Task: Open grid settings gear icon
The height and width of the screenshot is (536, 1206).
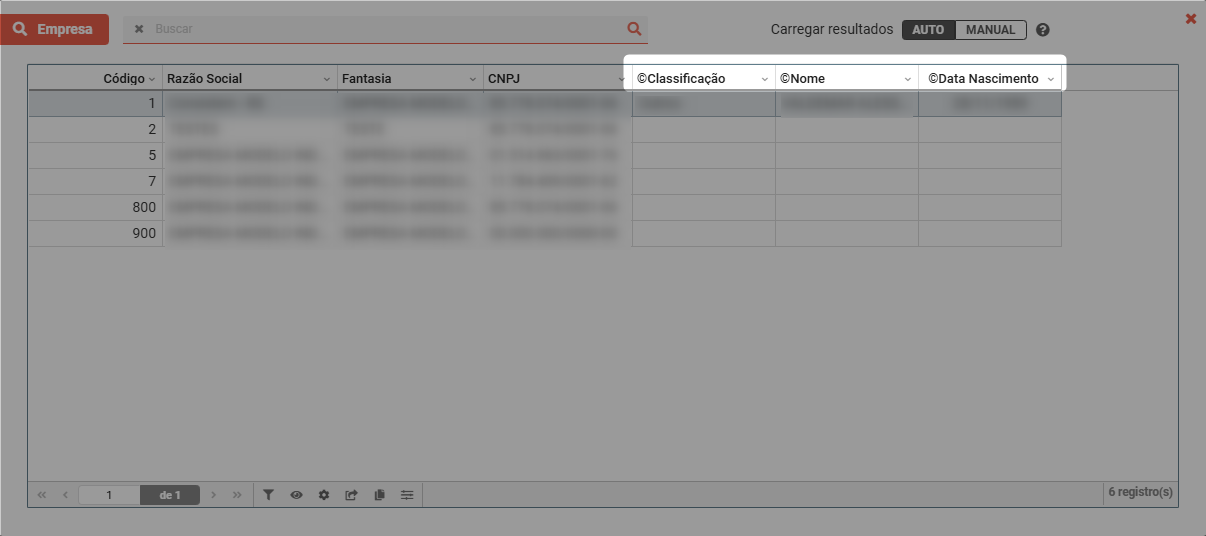Action: tap(324, 495)
